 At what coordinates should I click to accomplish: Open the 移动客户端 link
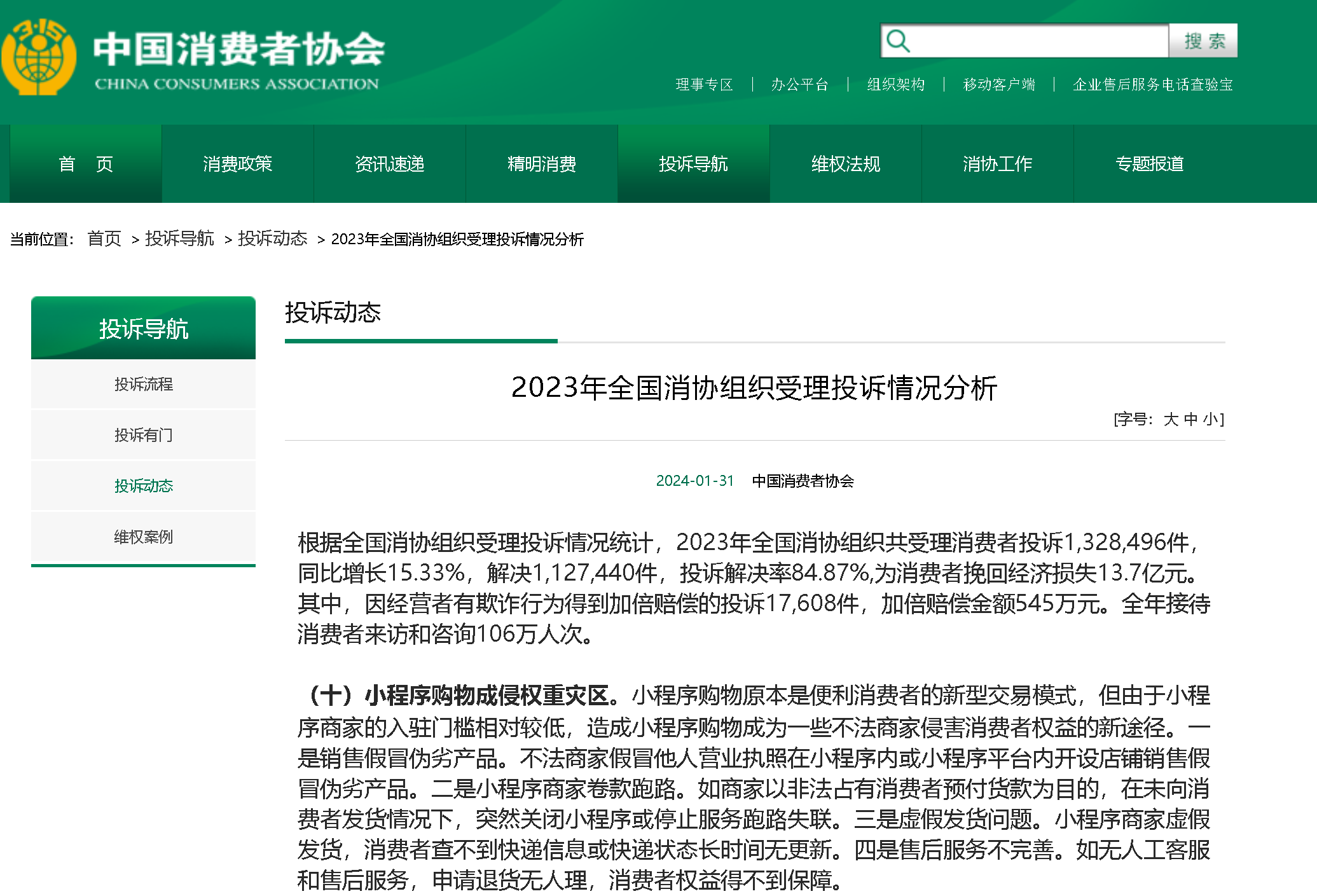[999, 85]
